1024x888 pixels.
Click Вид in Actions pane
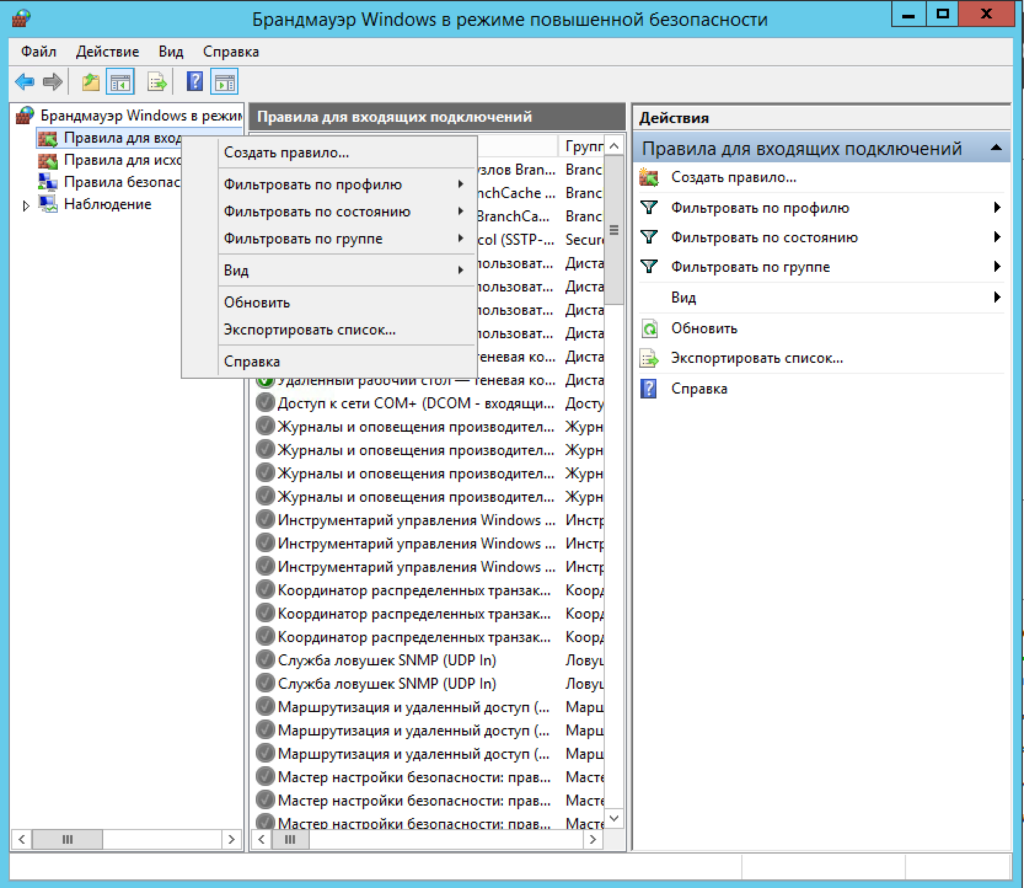(683, 298)
